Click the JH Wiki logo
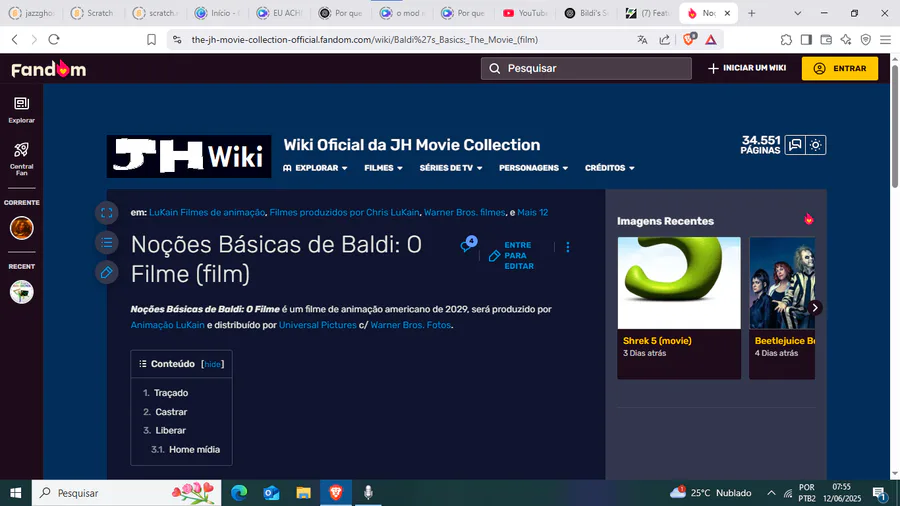Image resolution: width=900 pixels, height=506 pixels. (189, 156)
